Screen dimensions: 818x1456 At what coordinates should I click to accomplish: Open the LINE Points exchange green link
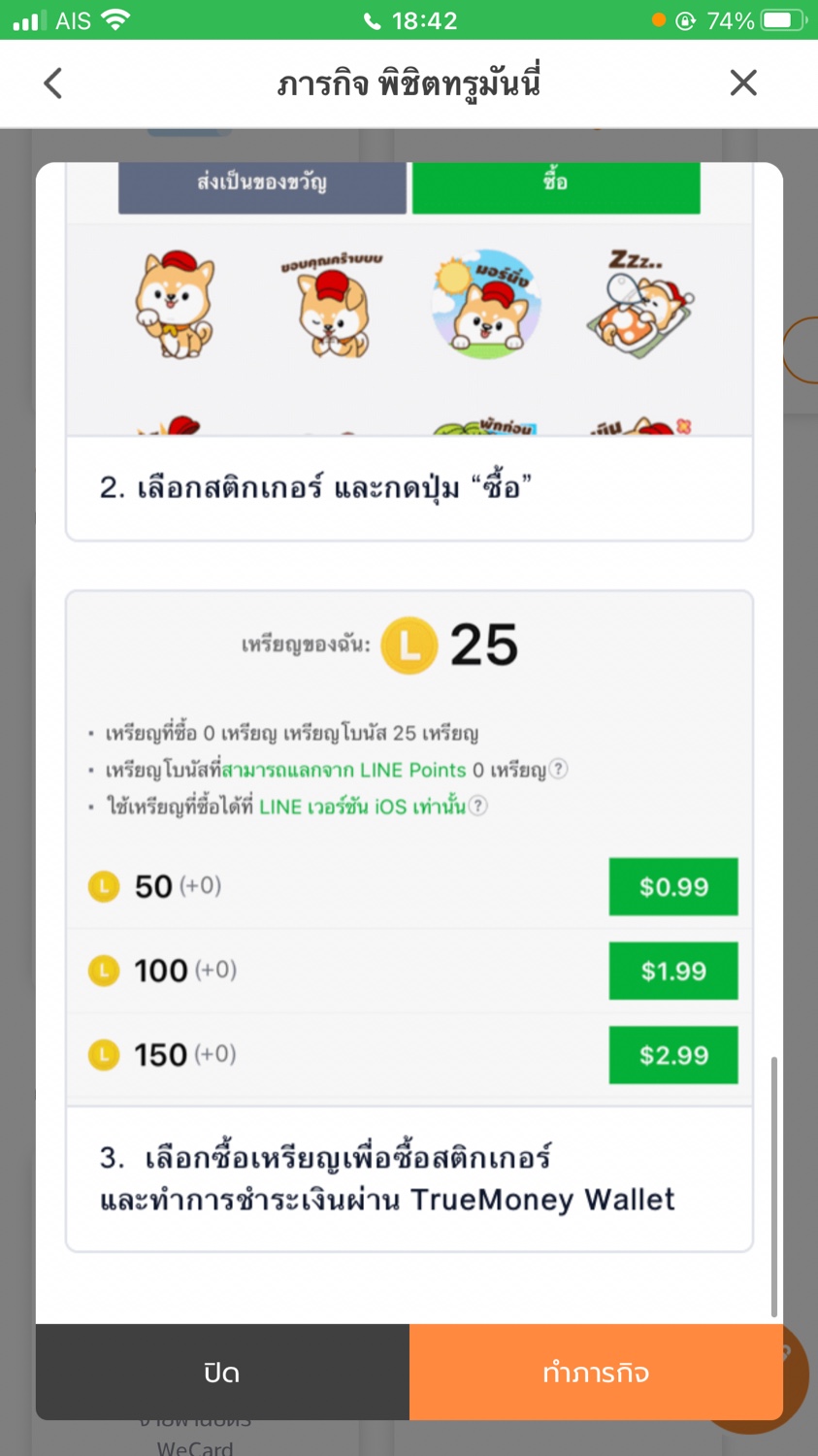point(344,770)
